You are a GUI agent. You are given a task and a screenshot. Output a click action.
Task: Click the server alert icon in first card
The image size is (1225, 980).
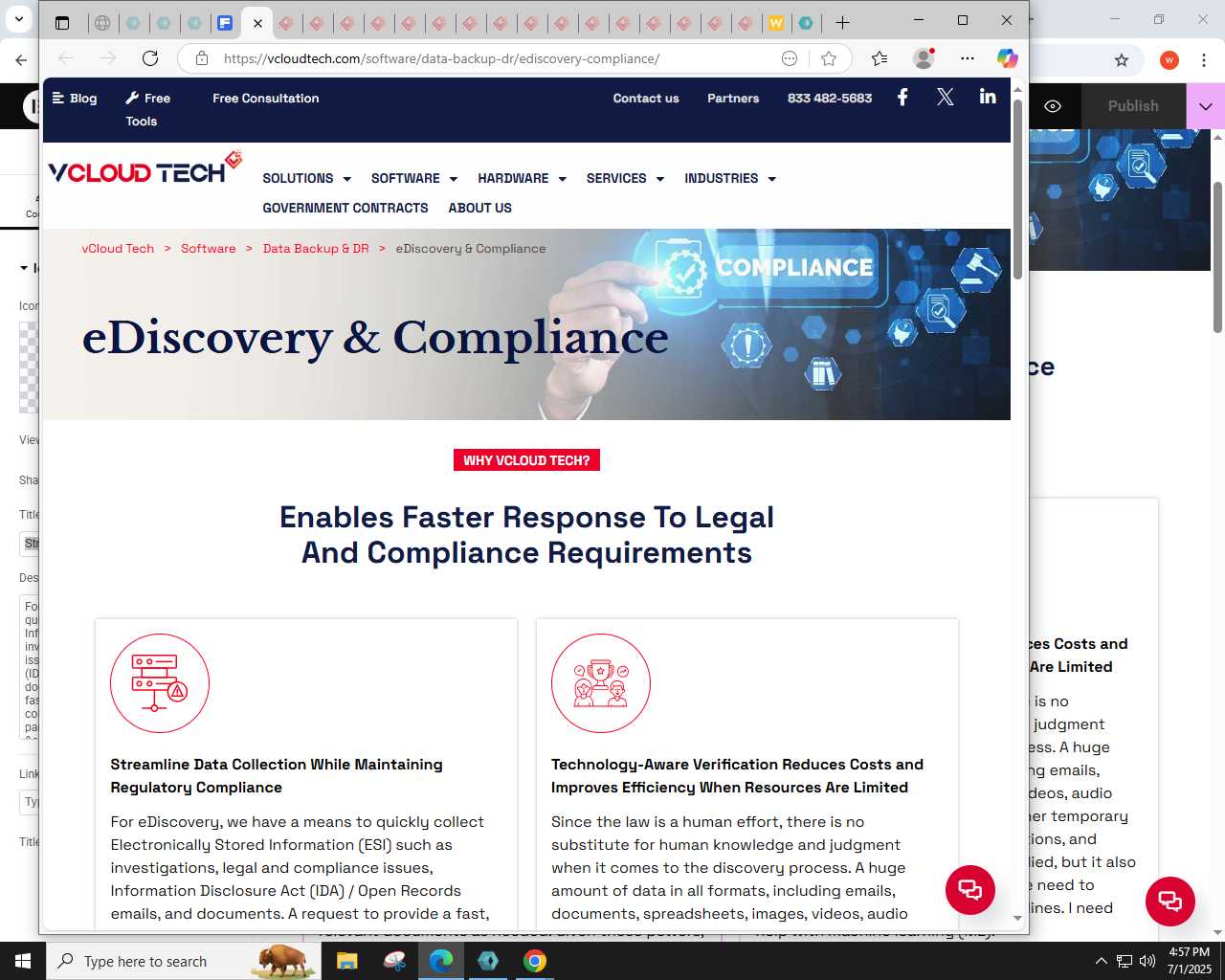(160, 683)
